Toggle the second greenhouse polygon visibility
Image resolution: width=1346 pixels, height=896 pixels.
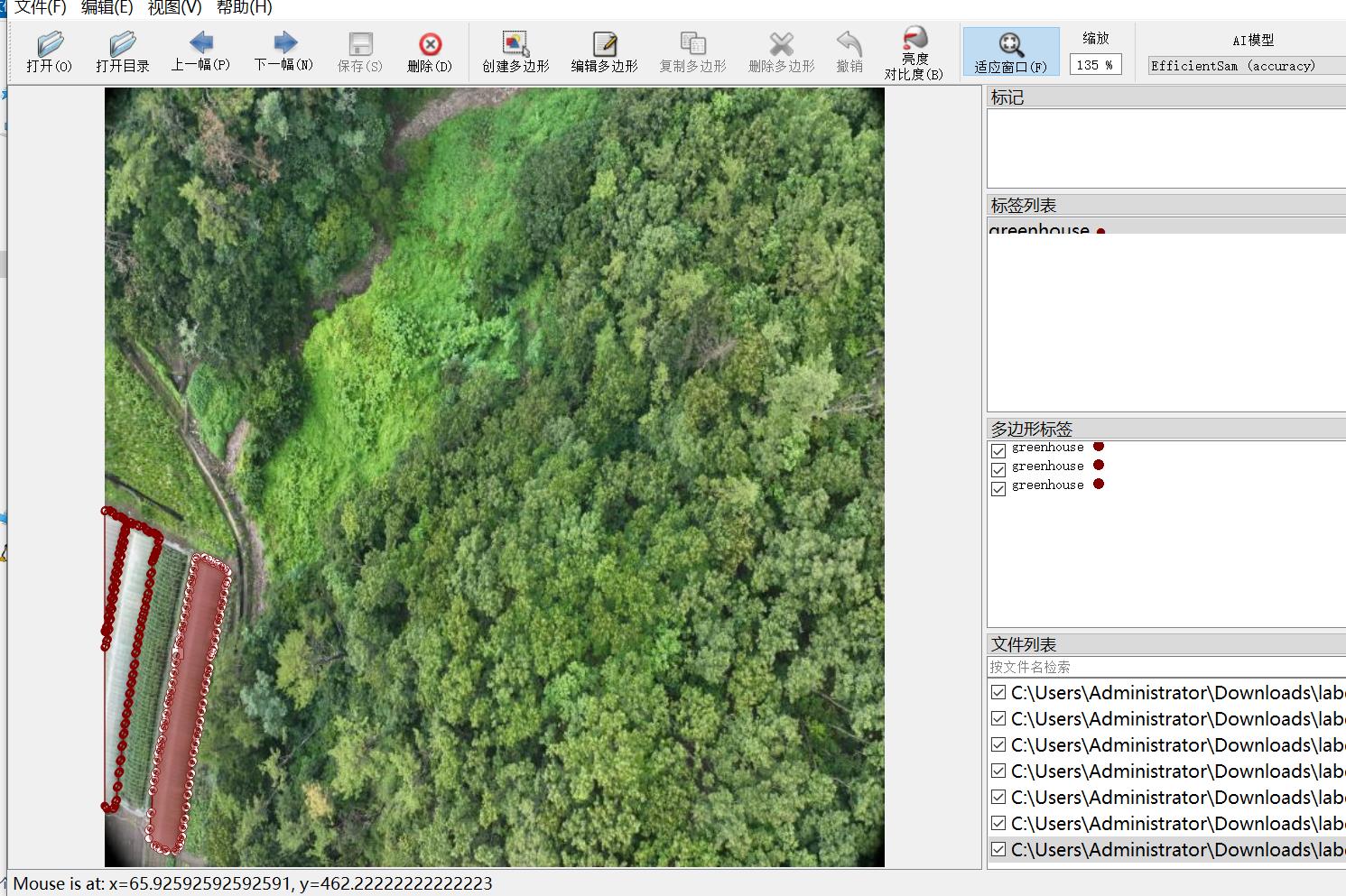(x=998, y=470)
